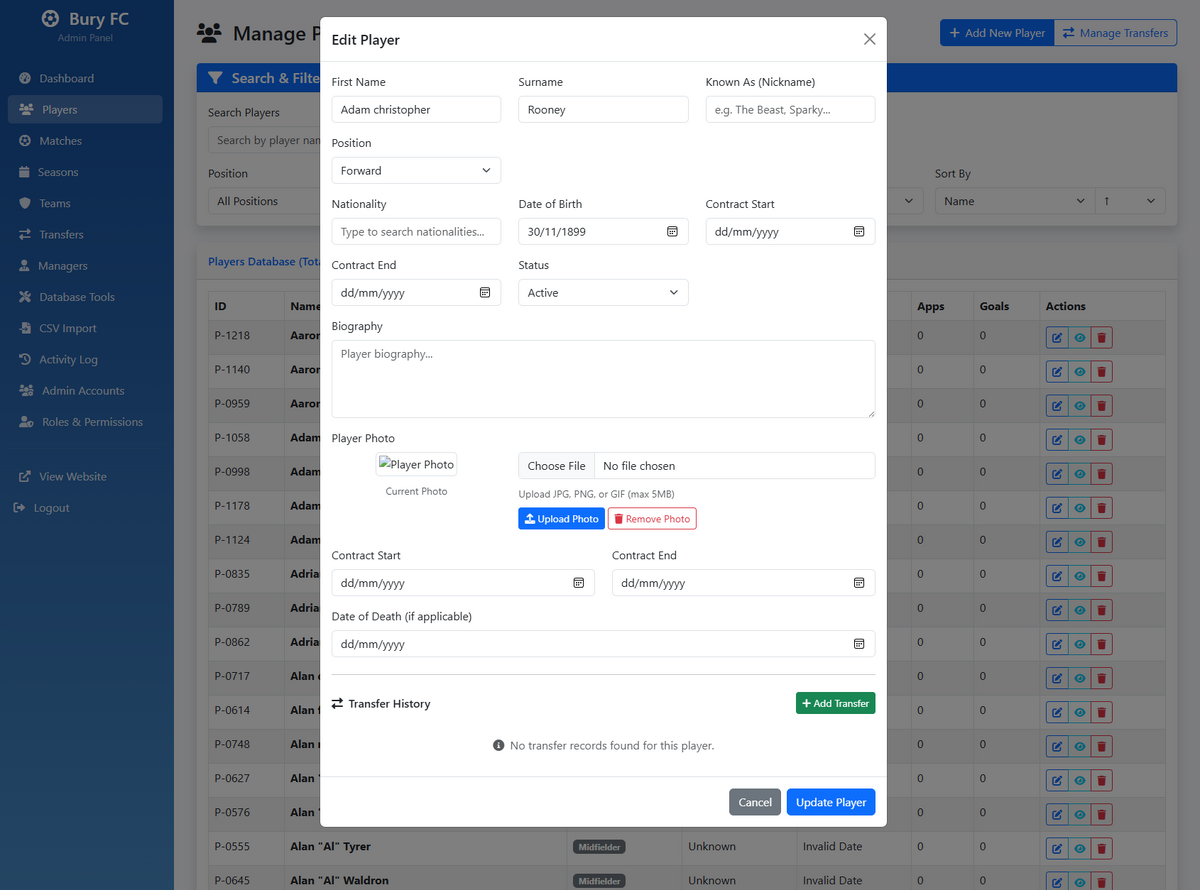This screenshot has height=890, width=1200.
Task: Click the edit icon for player P-1218
Action: point(1057,338)
